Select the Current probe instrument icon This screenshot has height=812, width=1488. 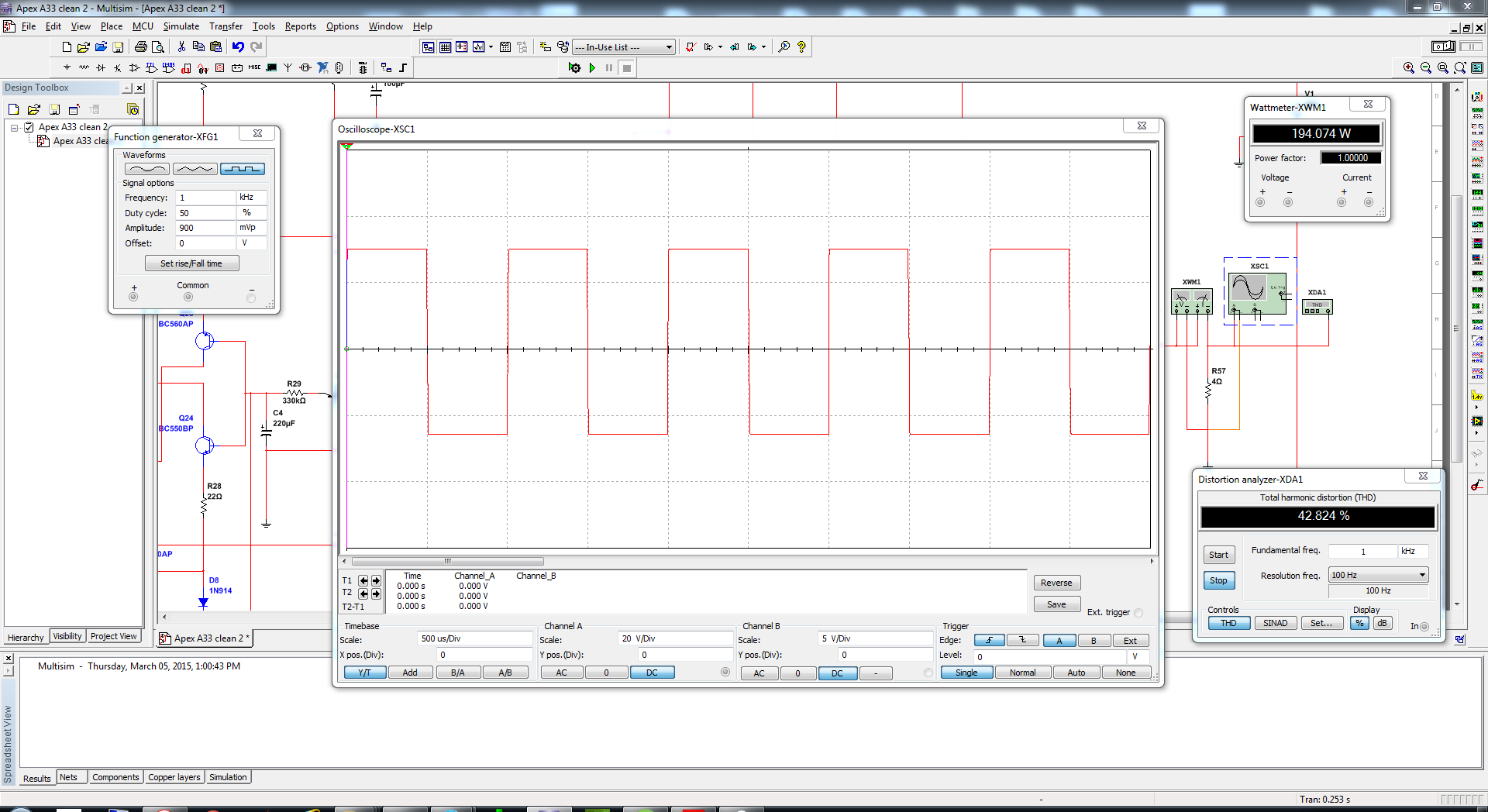point(1477,486)
